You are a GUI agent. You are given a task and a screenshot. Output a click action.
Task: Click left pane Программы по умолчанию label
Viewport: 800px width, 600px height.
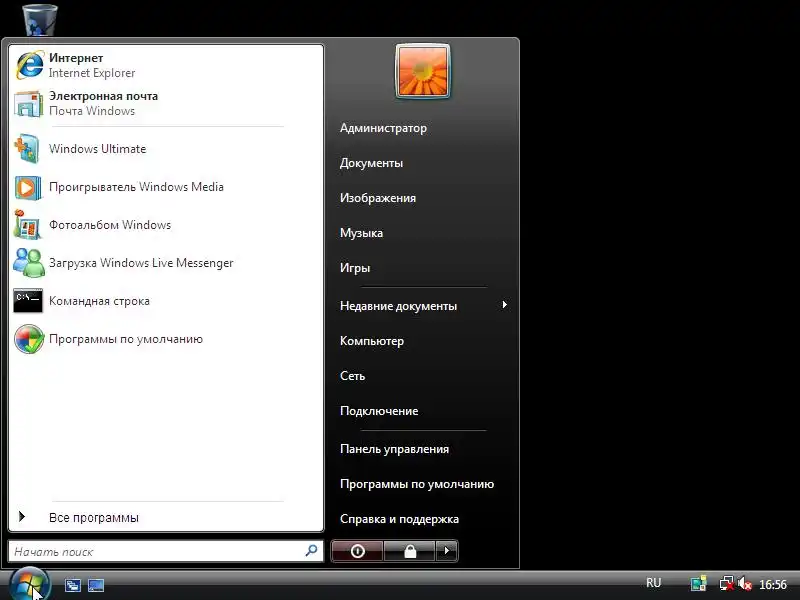126,339
